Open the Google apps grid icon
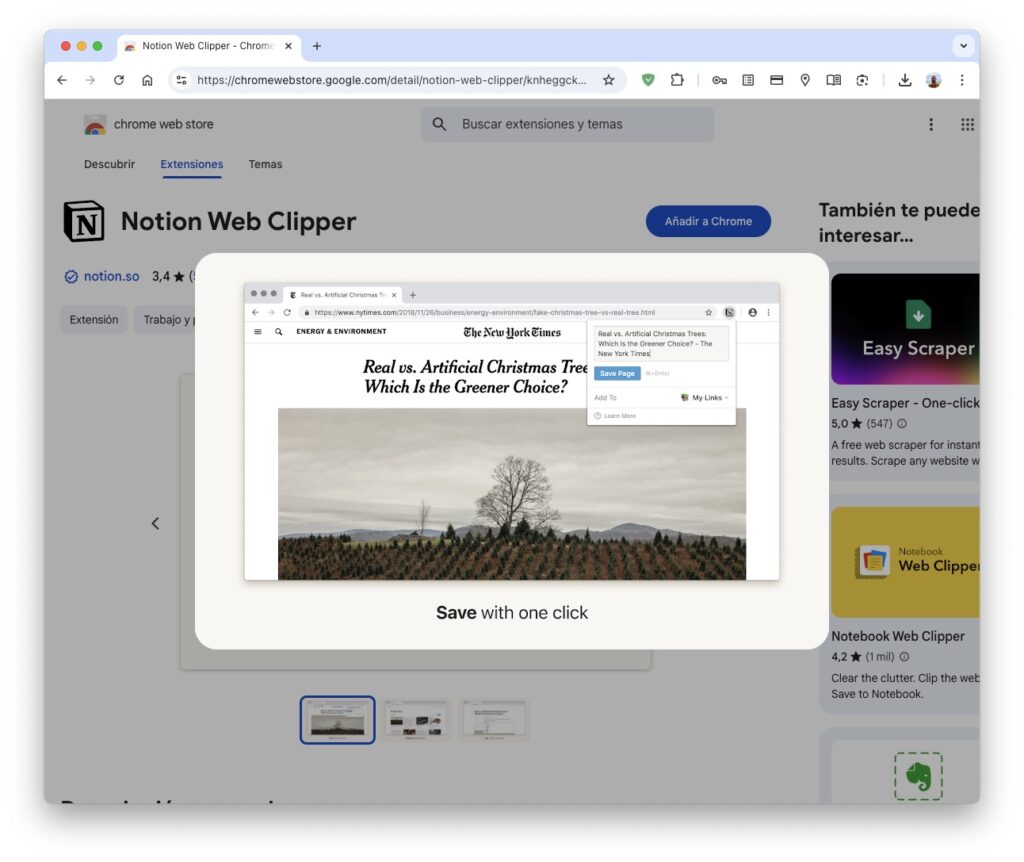 coord(967,124)
